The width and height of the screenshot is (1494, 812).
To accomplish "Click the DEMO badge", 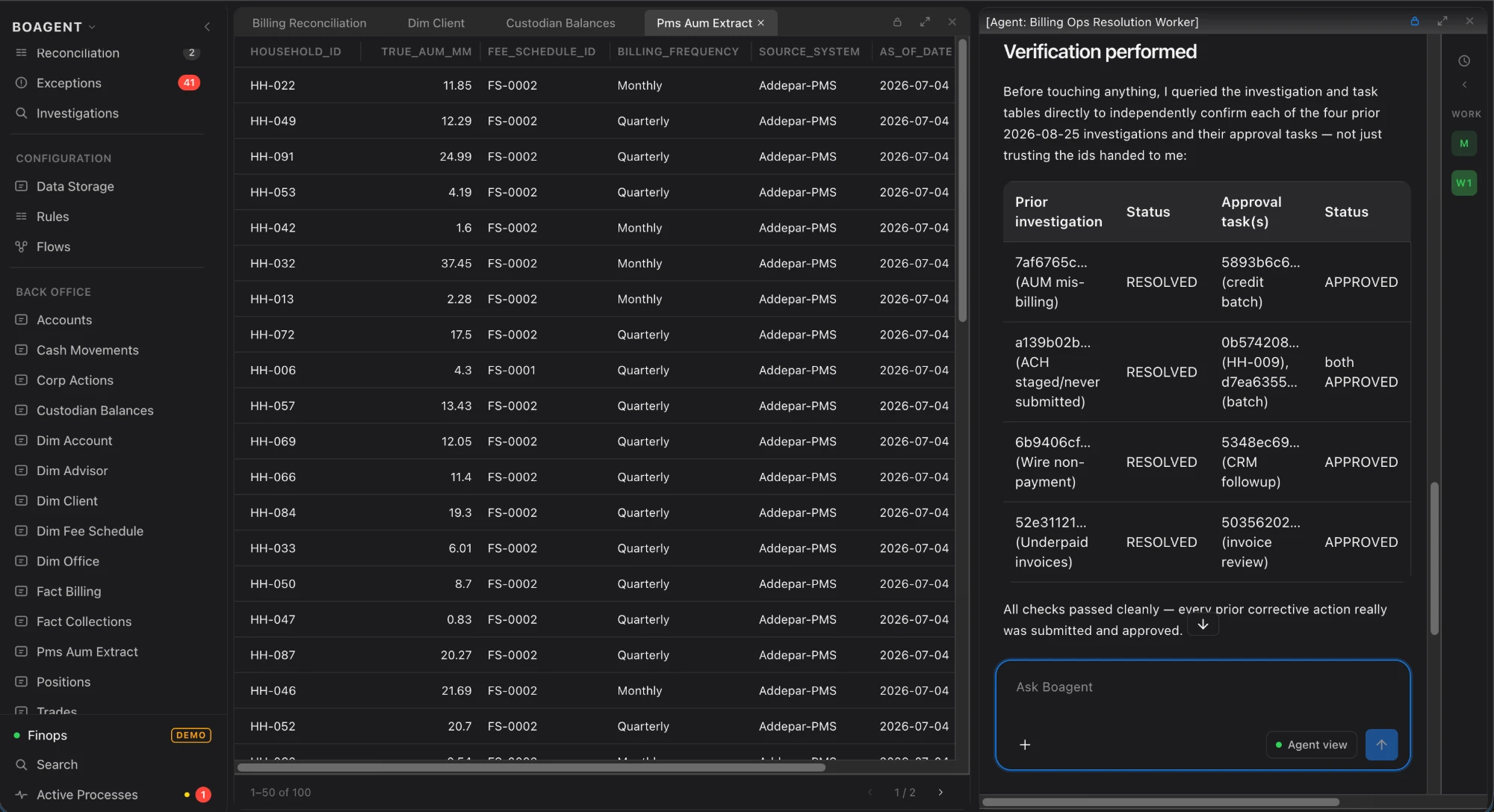I will [x=191, y=735].
